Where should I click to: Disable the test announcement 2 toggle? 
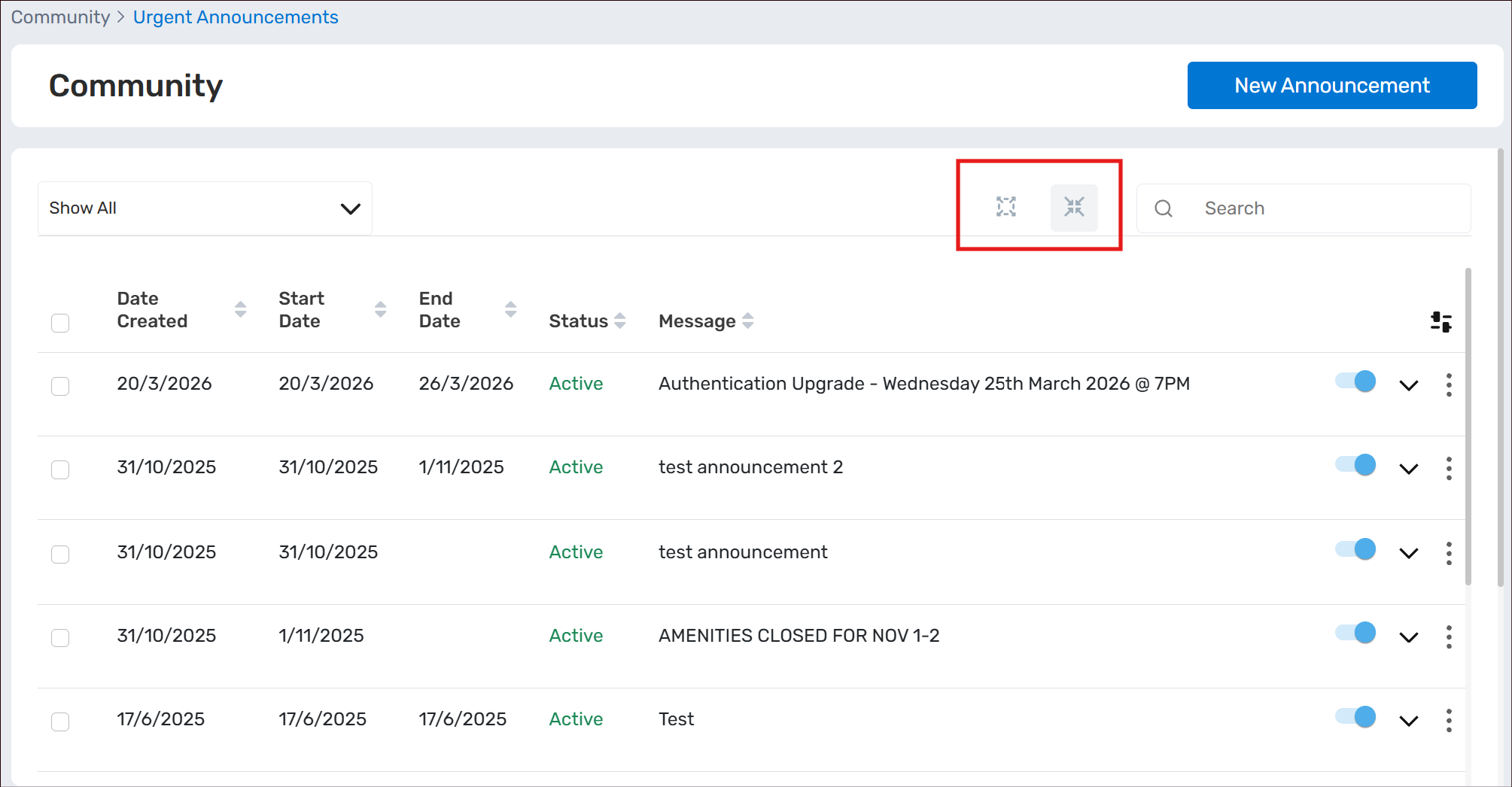(x=1355, y=465)
